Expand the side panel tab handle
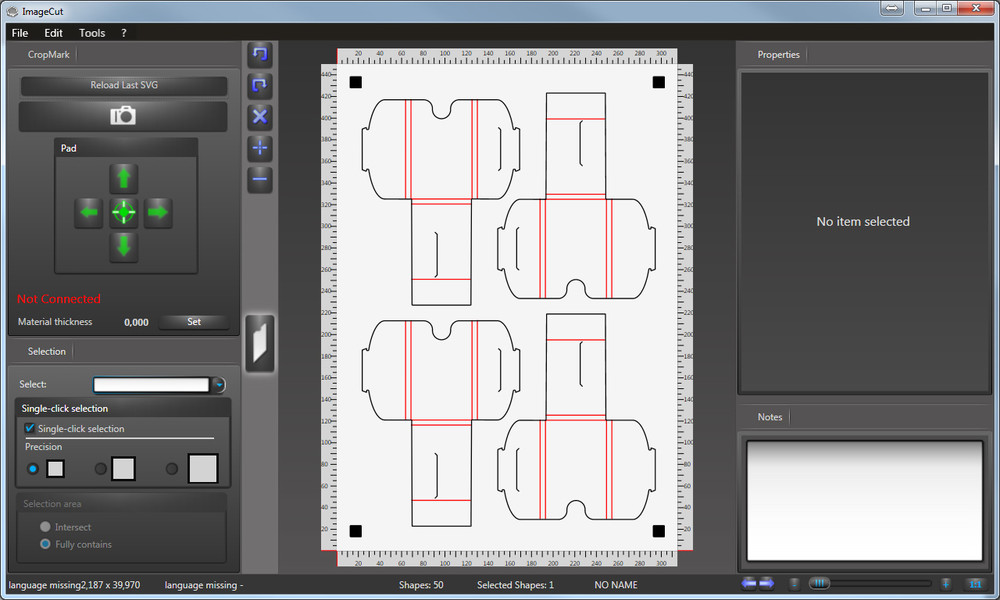The width and height of the screenshot is (1000, 600). click(260, 343)
